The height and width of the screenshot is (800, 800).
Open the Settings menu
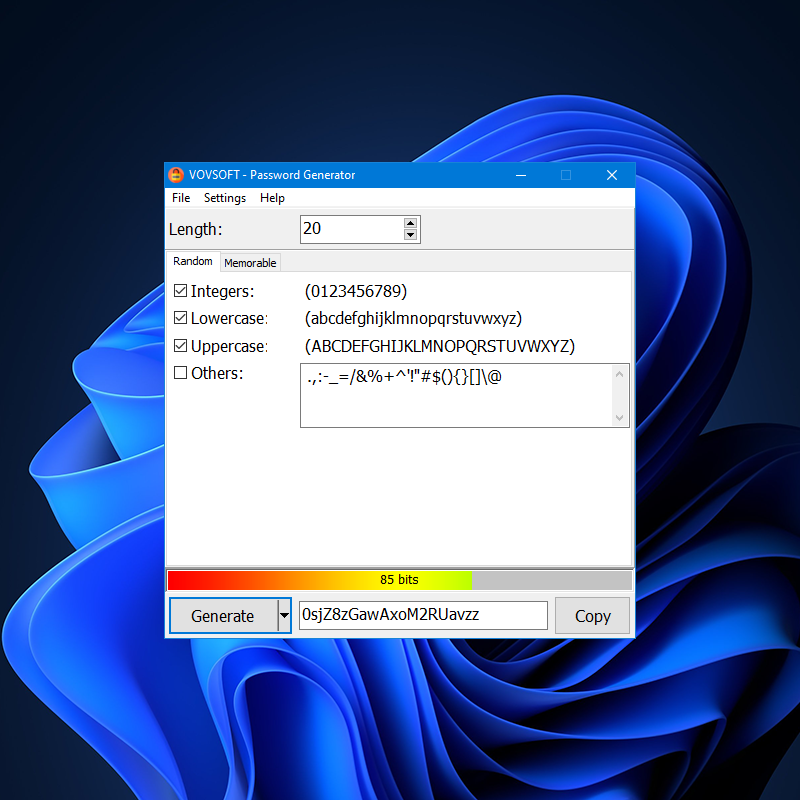click(224, 198)
